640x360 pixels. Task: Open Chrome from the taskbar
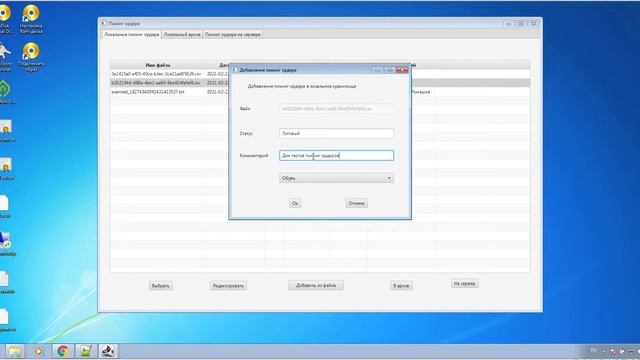62,351
